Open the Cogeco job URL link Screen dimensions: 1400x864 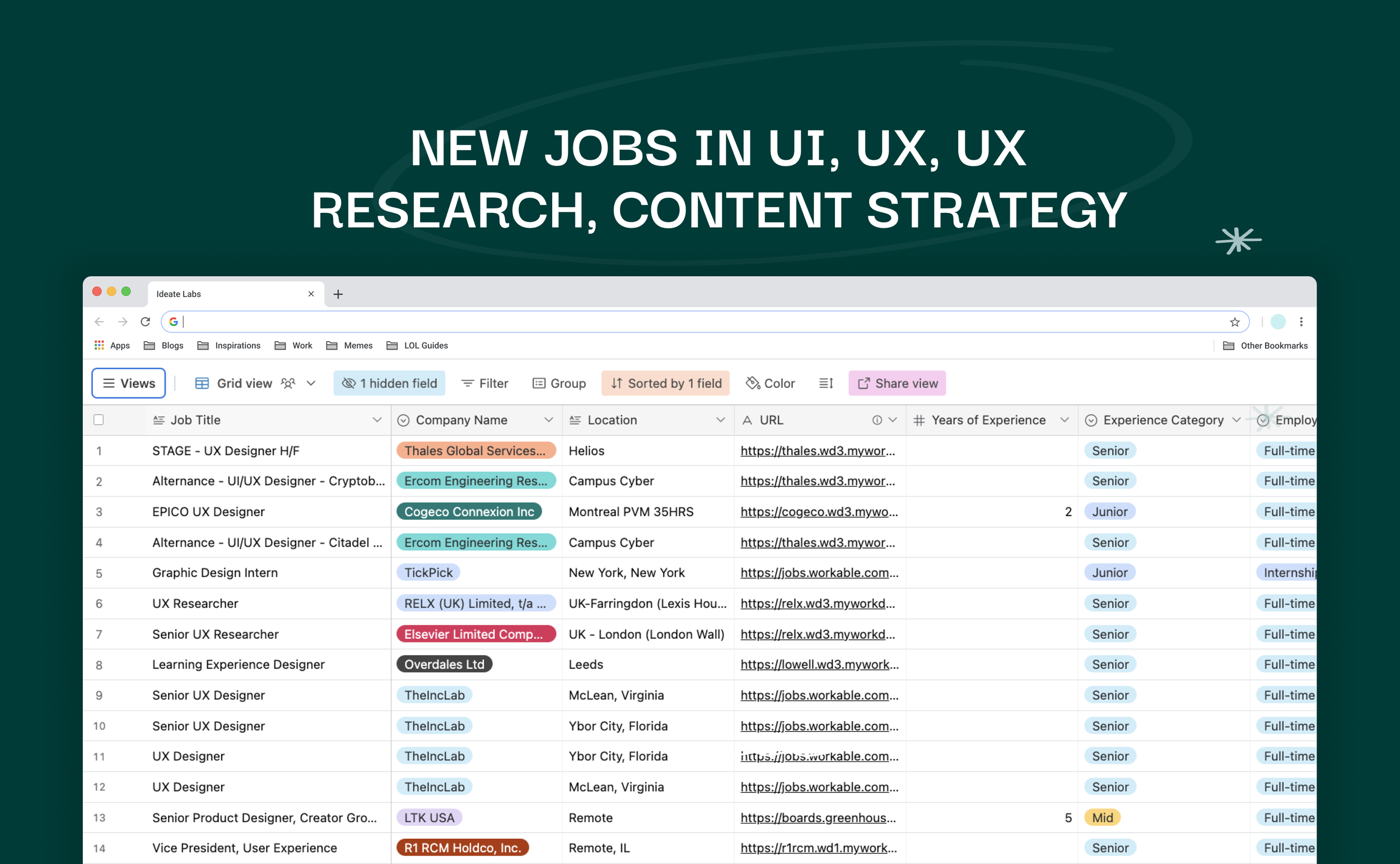pos(818,512)
